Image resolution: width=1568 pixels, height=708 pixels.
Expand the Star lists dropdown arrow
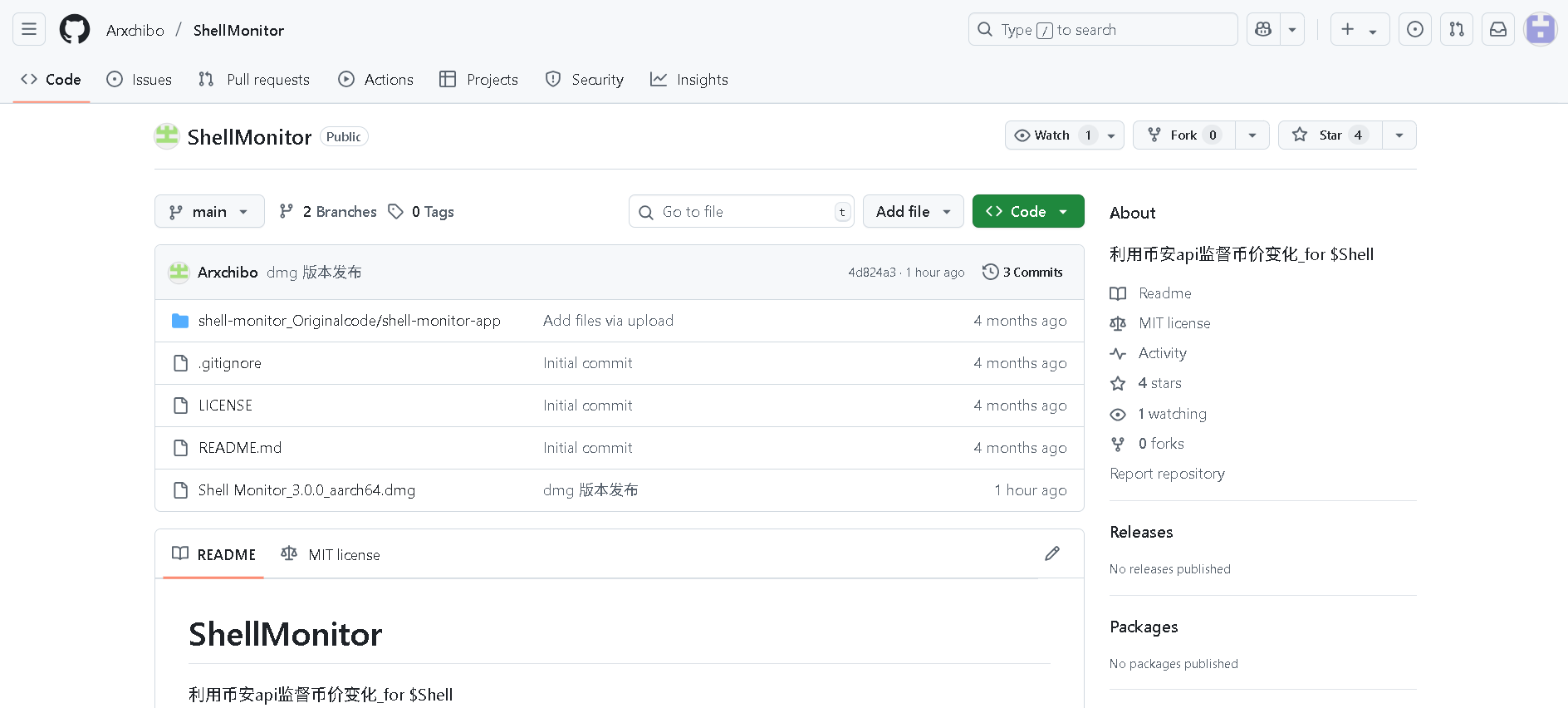tap(1399, 135)
